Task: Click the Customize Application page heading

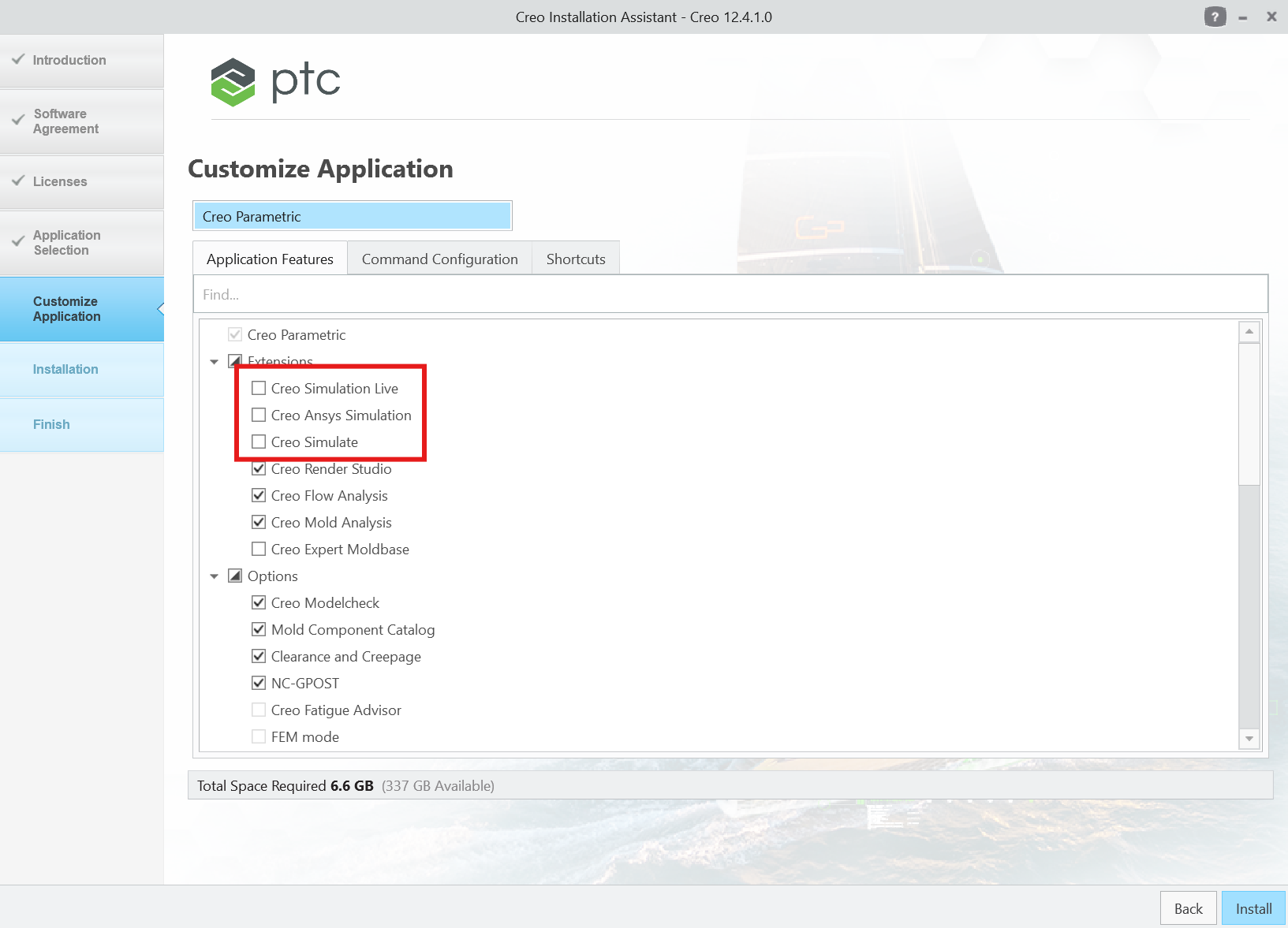Action: [x=320, y=169]
